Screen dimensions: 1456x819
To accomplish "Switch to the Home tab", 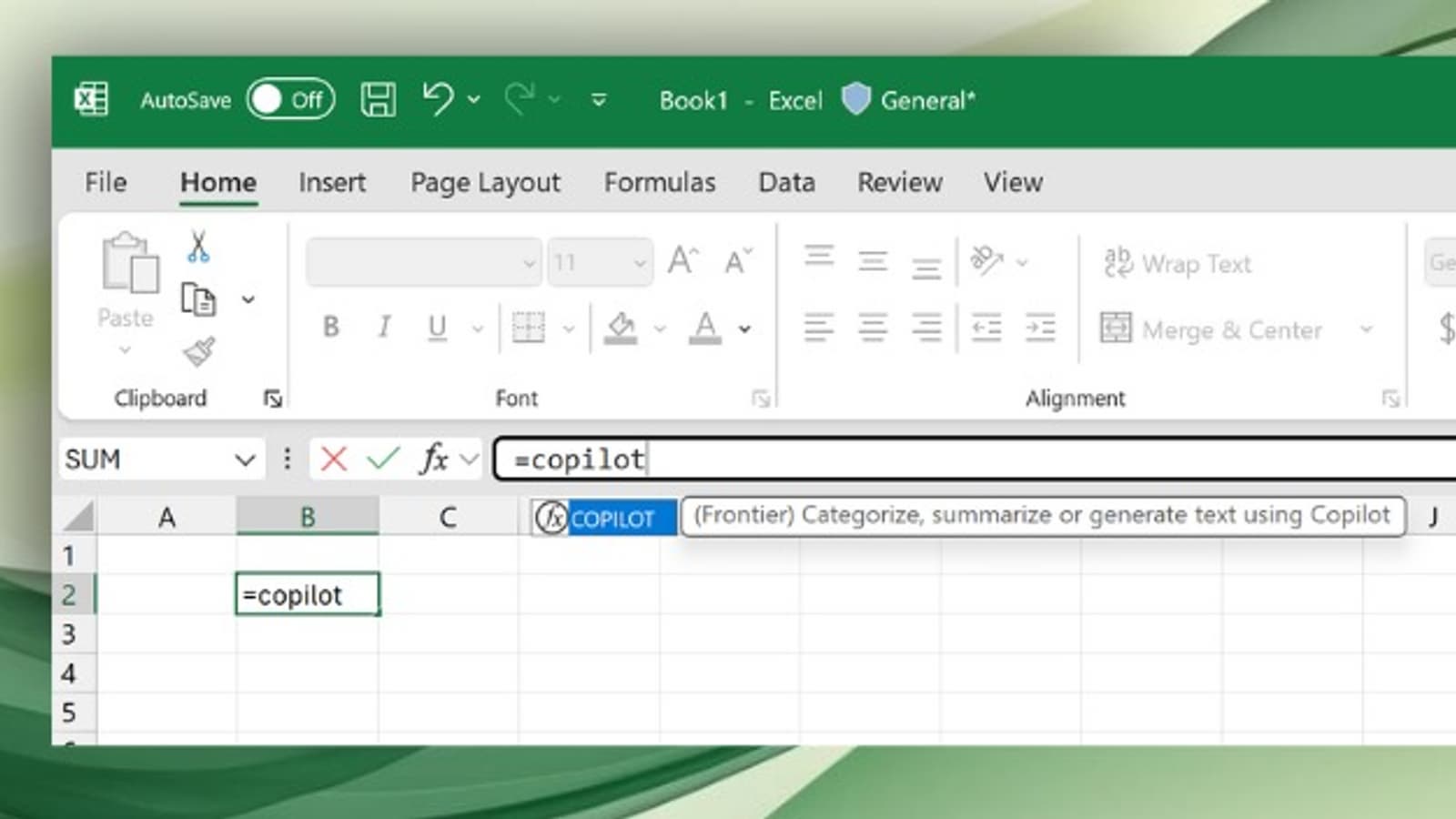I will point(218,182).
